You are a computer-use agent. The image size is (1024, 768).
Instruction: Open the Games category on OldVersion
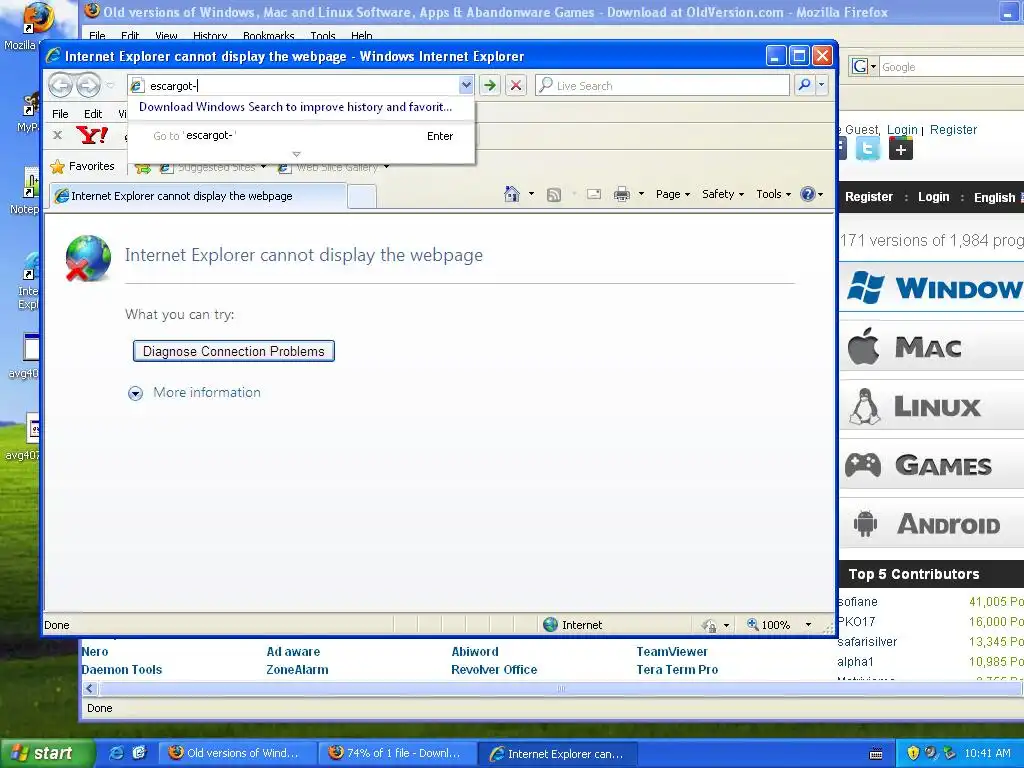[x=932, y=465]
